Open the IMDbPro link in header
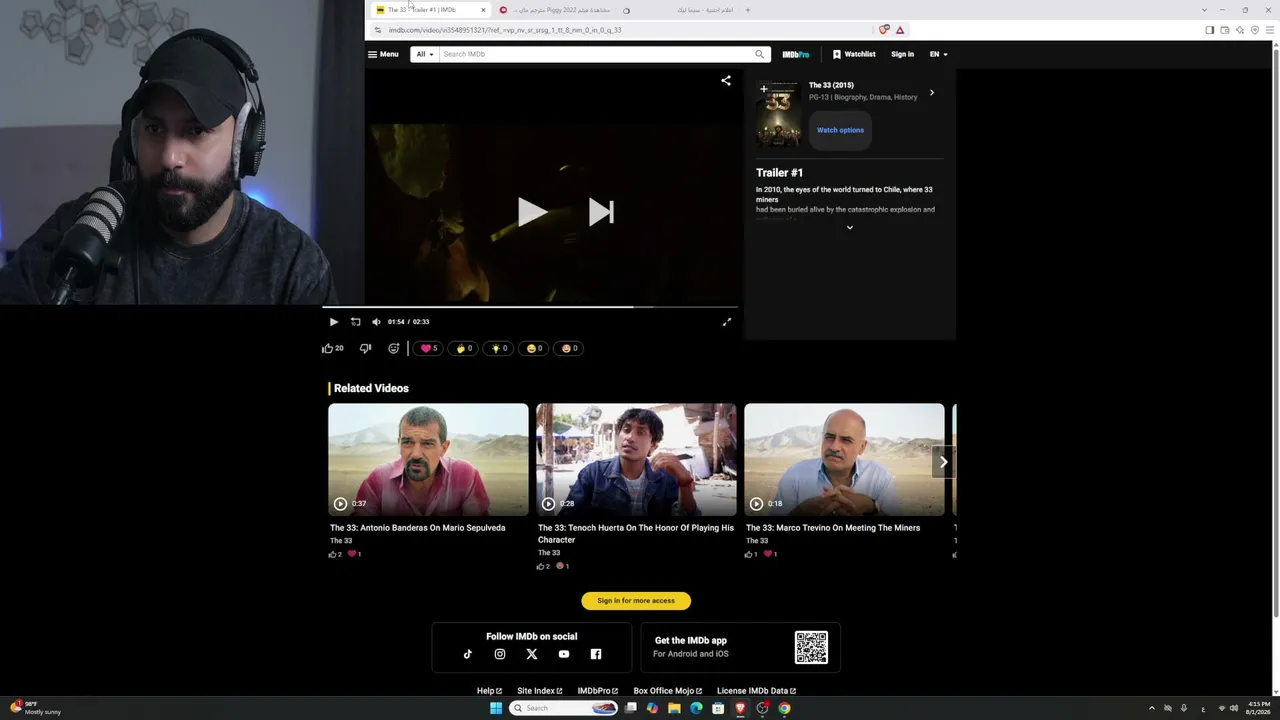 796,54
